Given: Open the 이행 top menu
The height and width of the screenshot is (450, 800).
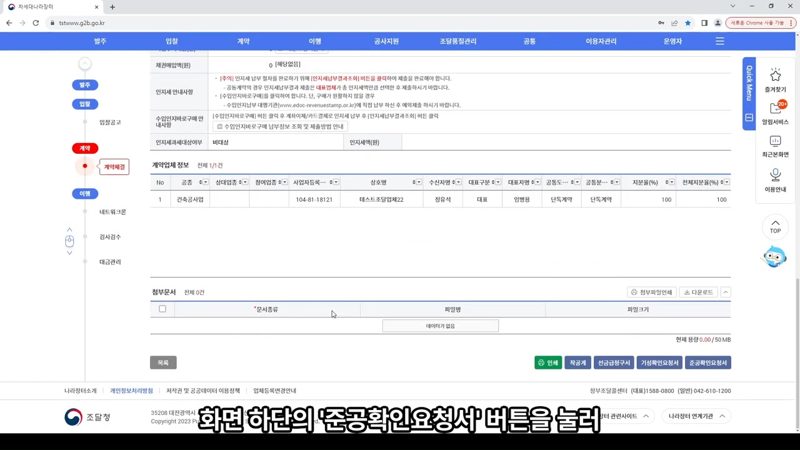Looking at the screenshot, I should coord(315,41).
